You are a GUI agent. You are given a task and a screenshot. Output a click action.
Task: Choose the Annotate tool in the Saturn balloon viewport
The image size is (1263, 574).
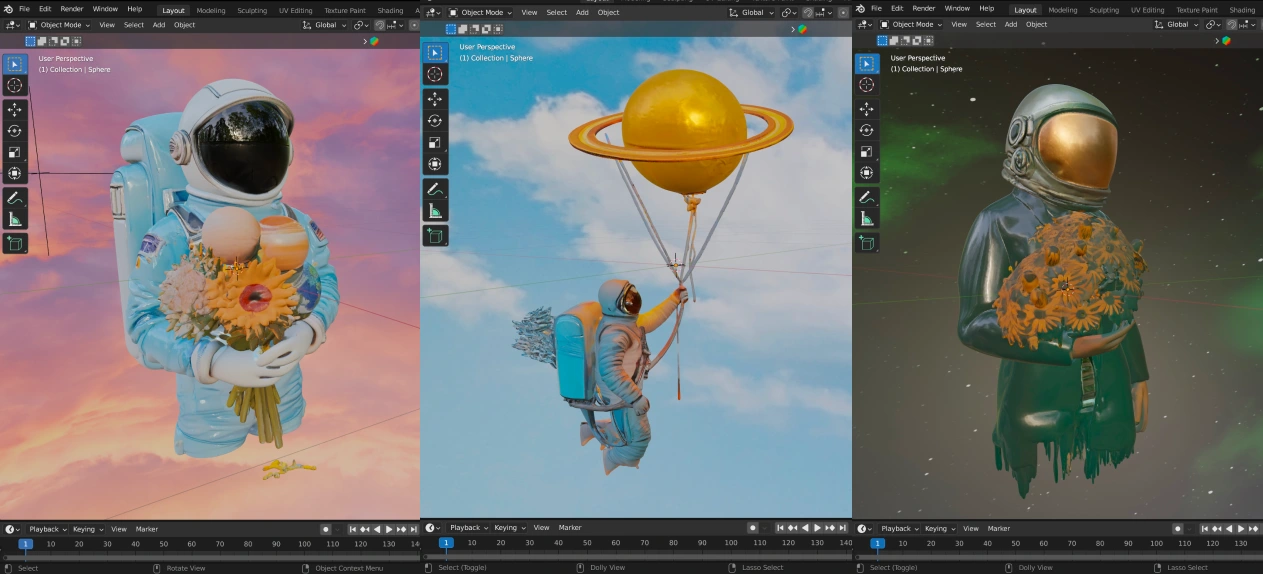pyautogui.click(x=435, y=189)
